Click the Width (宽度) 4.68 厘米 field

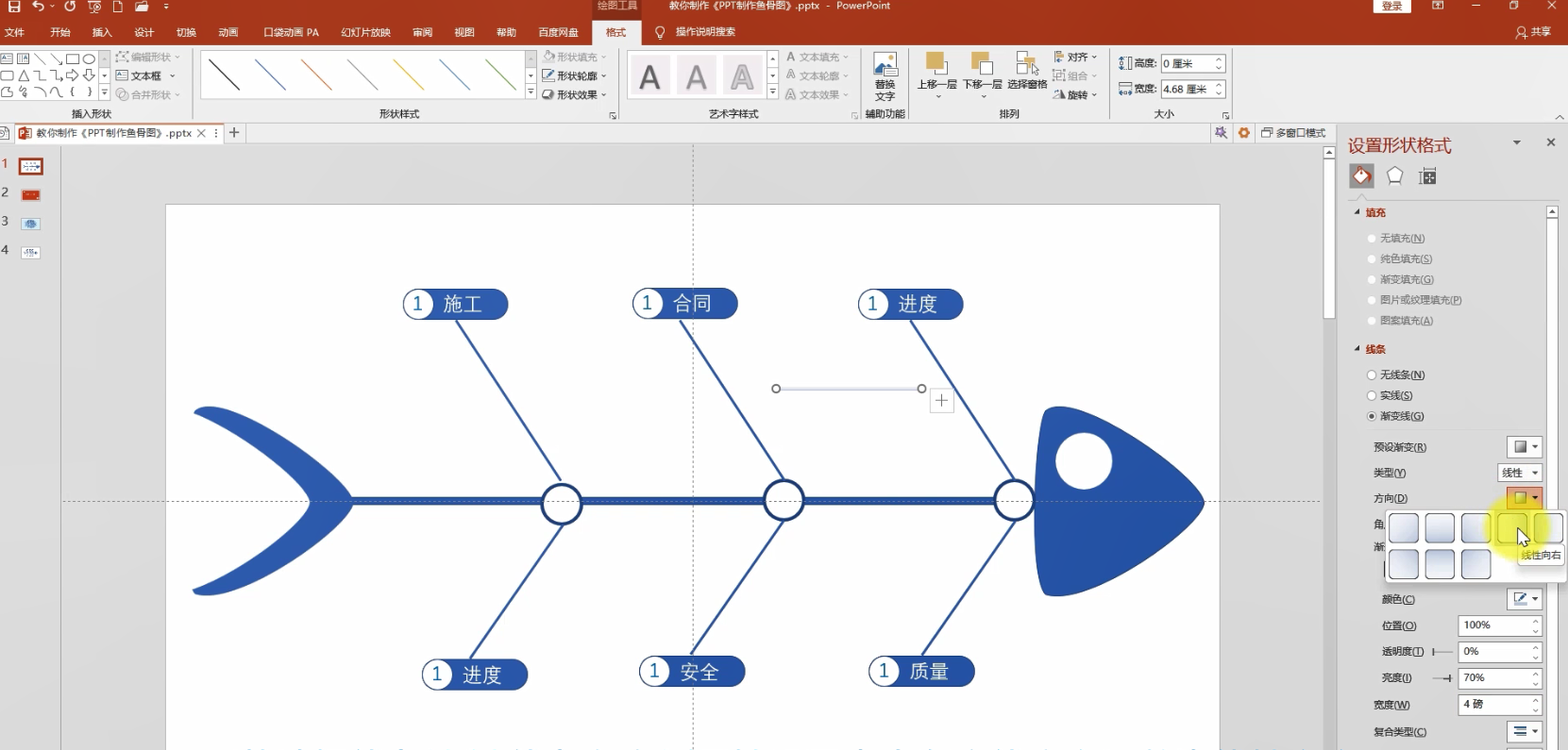[1193, 89]
